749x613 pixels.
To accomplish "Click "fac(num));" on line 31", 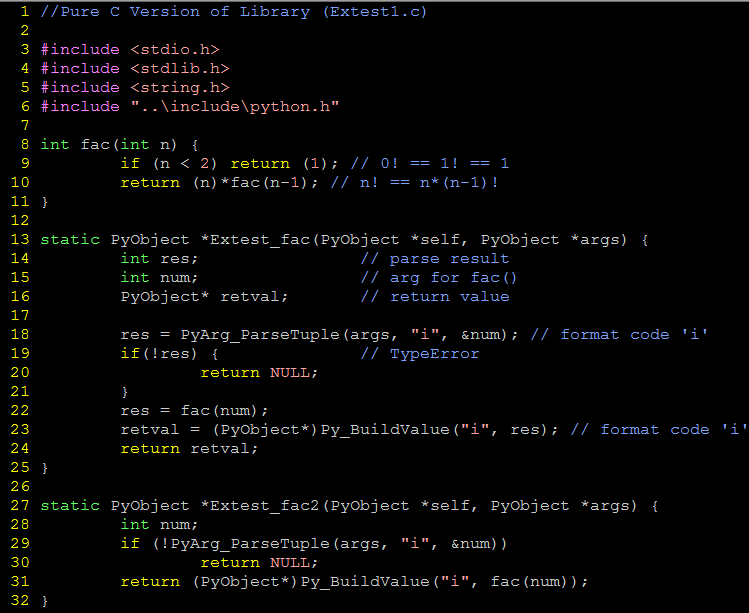I will [540, 581].
